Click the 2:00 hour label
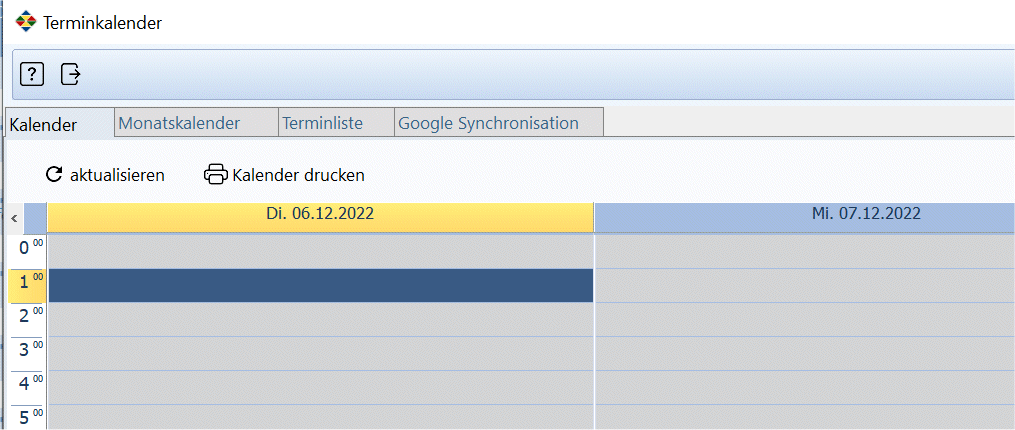The height and width of the screenshot is (430, 1015). point(27,319)
